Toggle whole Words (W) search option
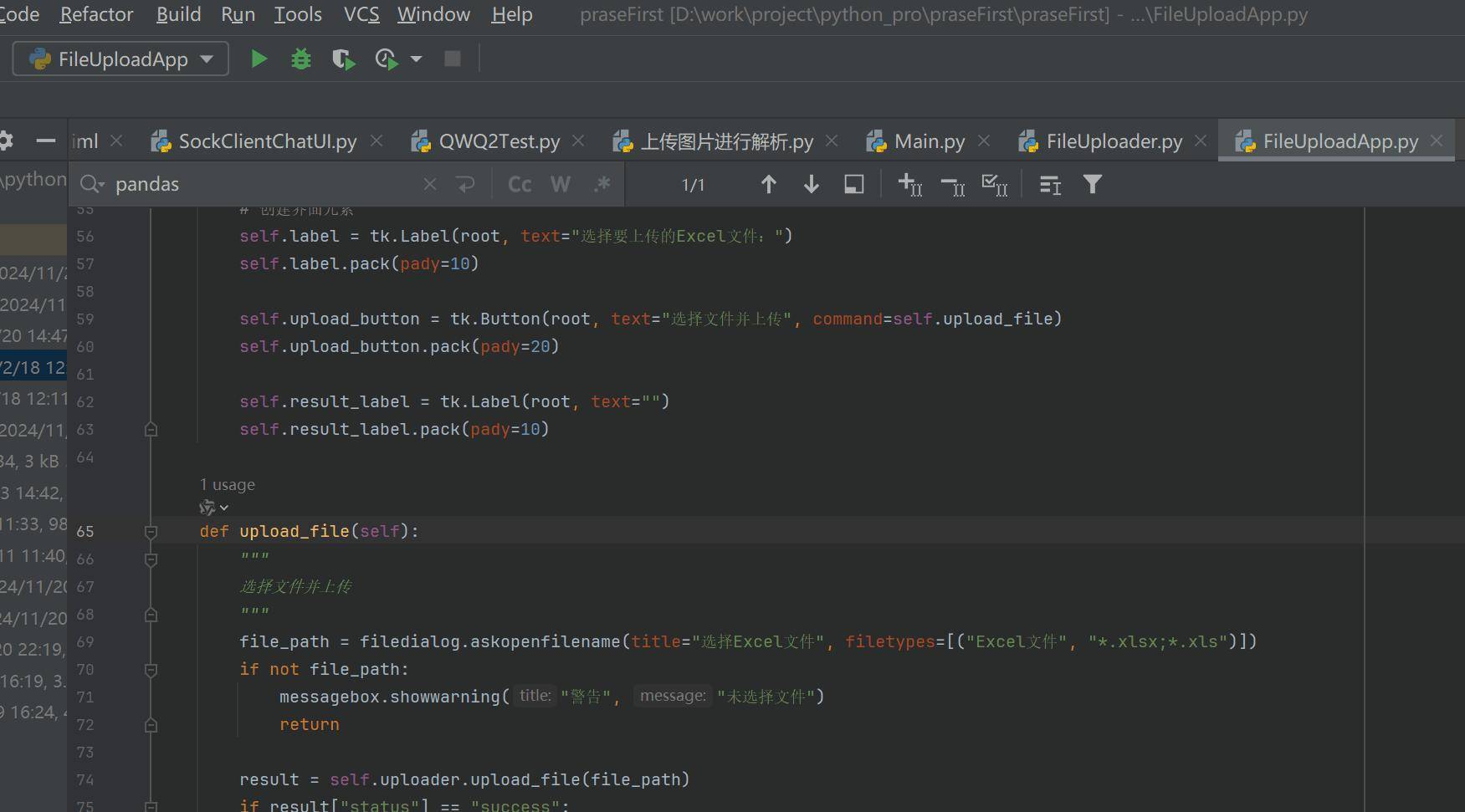The image size is (1465, 812). click(561, 184)
